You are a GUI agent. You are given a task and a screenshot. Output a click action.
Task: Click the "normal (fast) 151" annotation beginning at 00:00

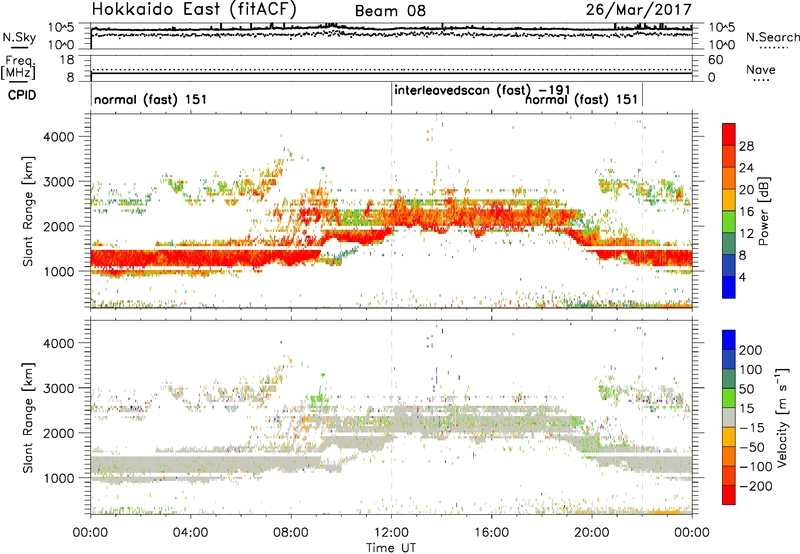[x=151, y=99]
